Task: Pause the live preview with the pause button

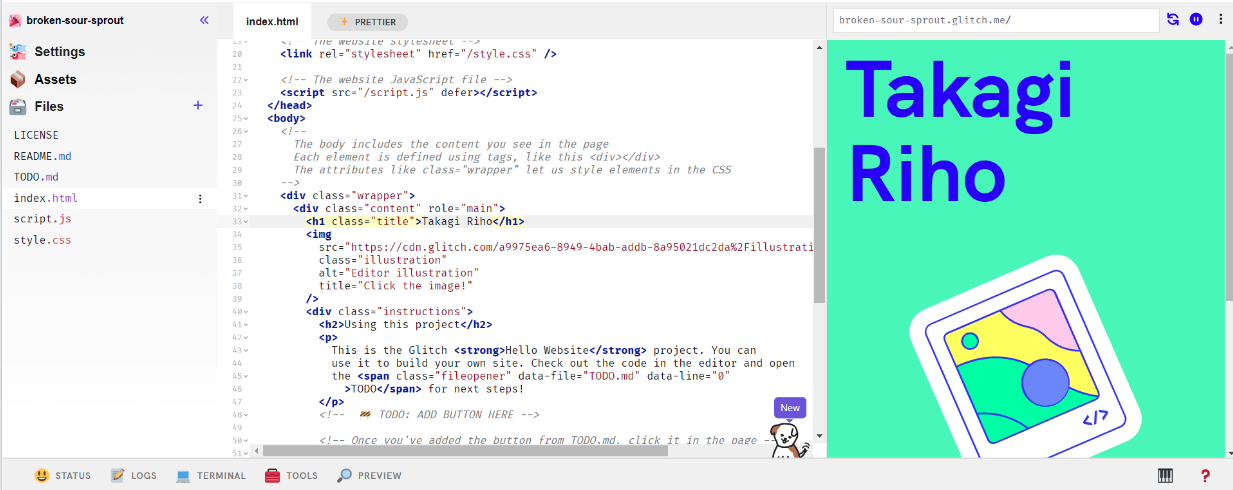Action: [x=1196, y=19]
